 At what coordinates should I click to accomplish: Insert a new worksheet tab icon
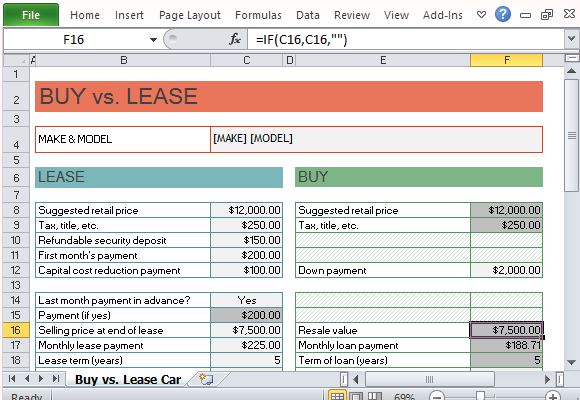click(x=205, y=379)
